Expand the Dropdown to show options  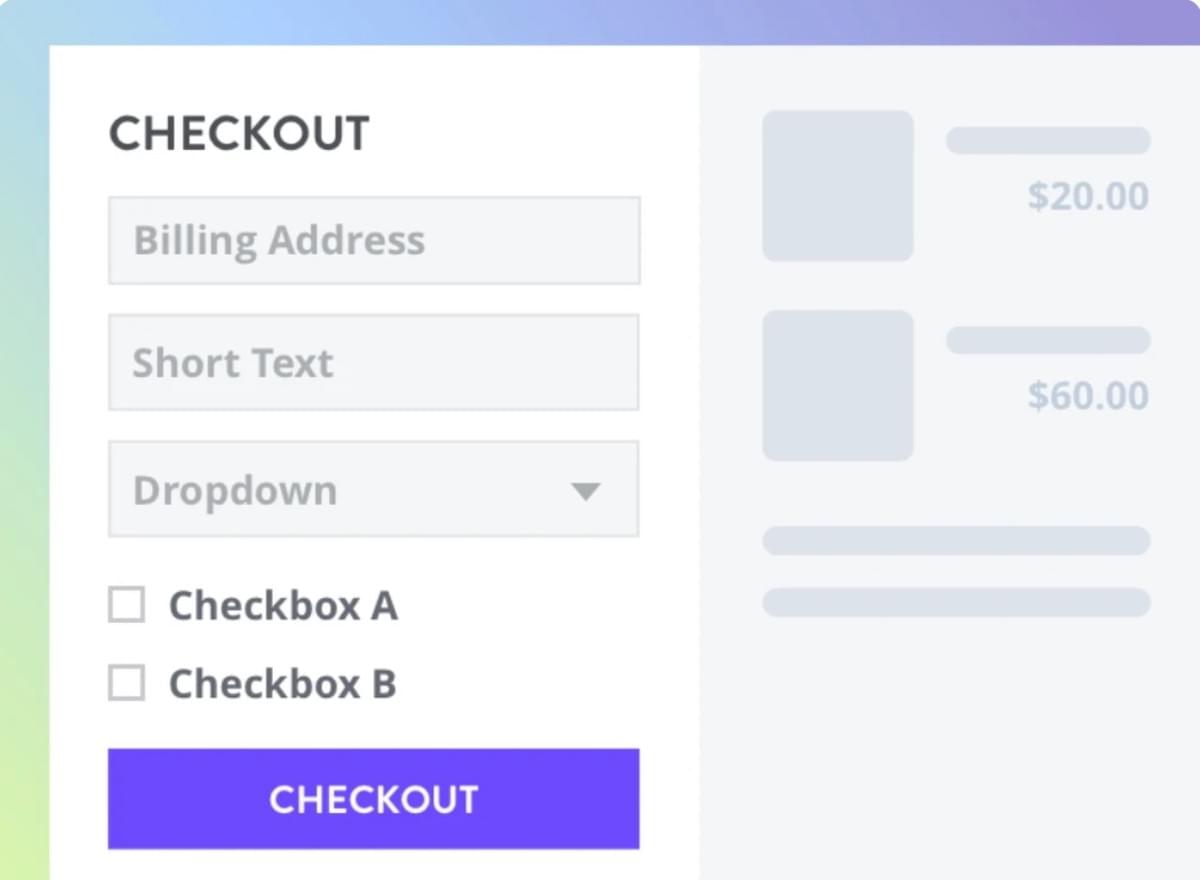tap(373, 489)
